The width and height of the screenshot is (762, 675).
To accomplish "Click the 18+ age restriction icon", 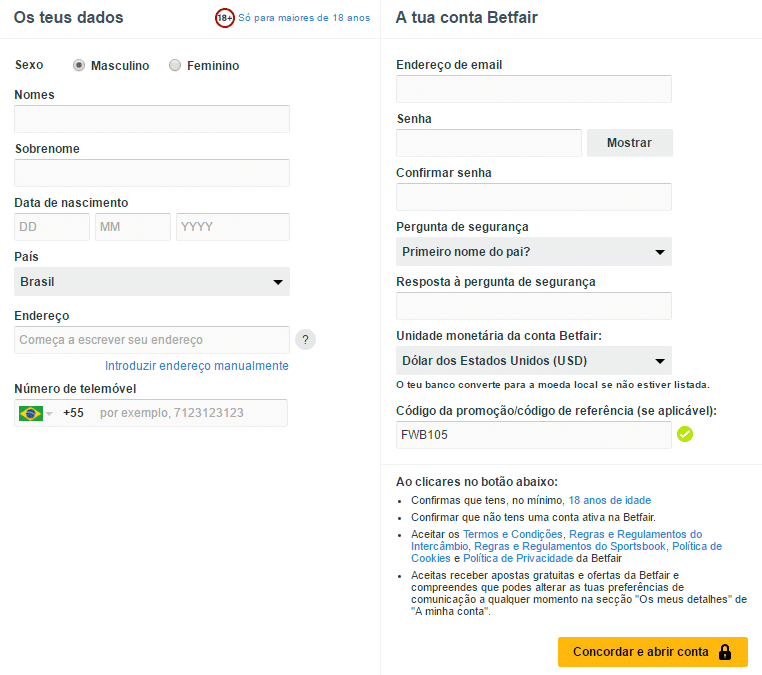I will click(x=225, y=18).
